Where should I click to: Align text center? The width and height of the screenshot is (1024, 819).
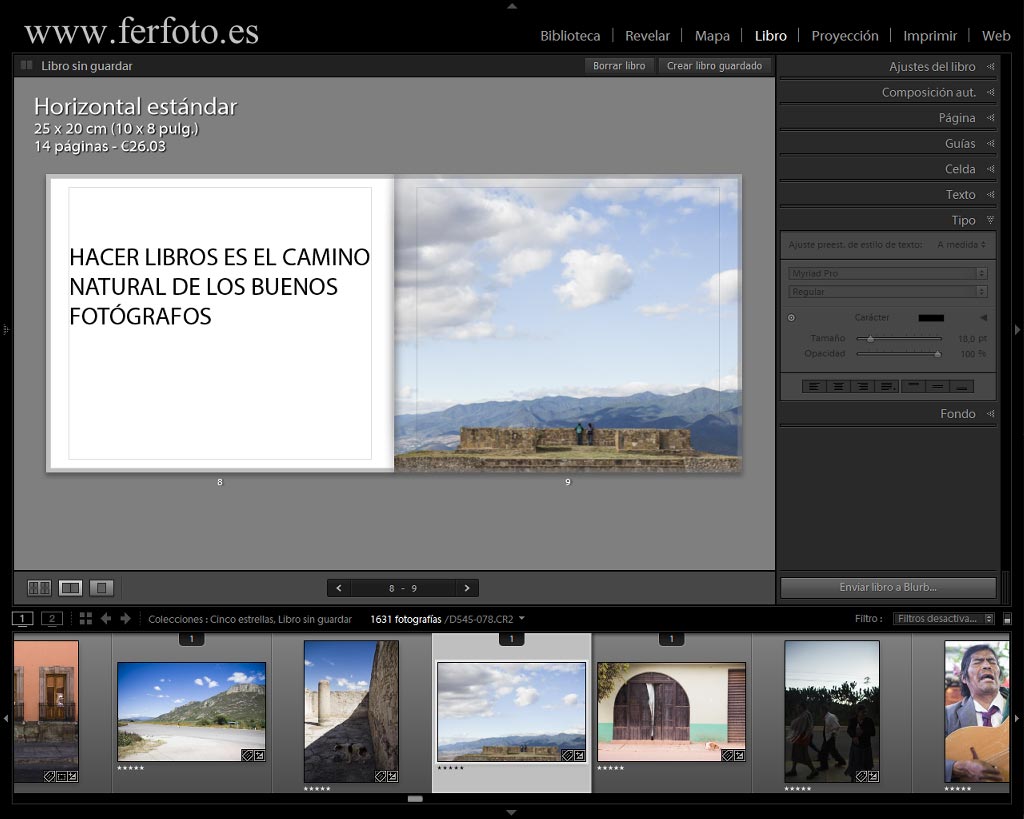[x=838, y=387]
